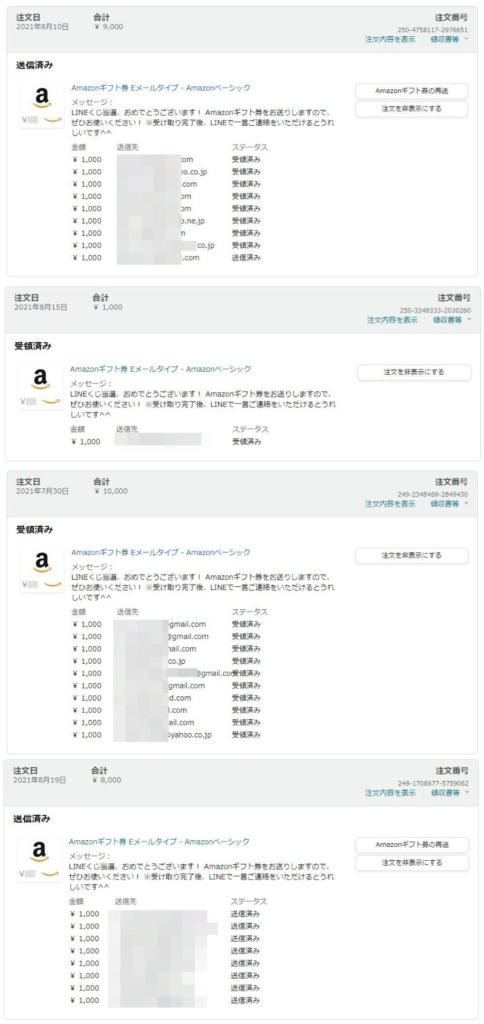Screen dimensions: 484x1024
Task: Click the total ¥ 9,000
Action: pos(108,27)
